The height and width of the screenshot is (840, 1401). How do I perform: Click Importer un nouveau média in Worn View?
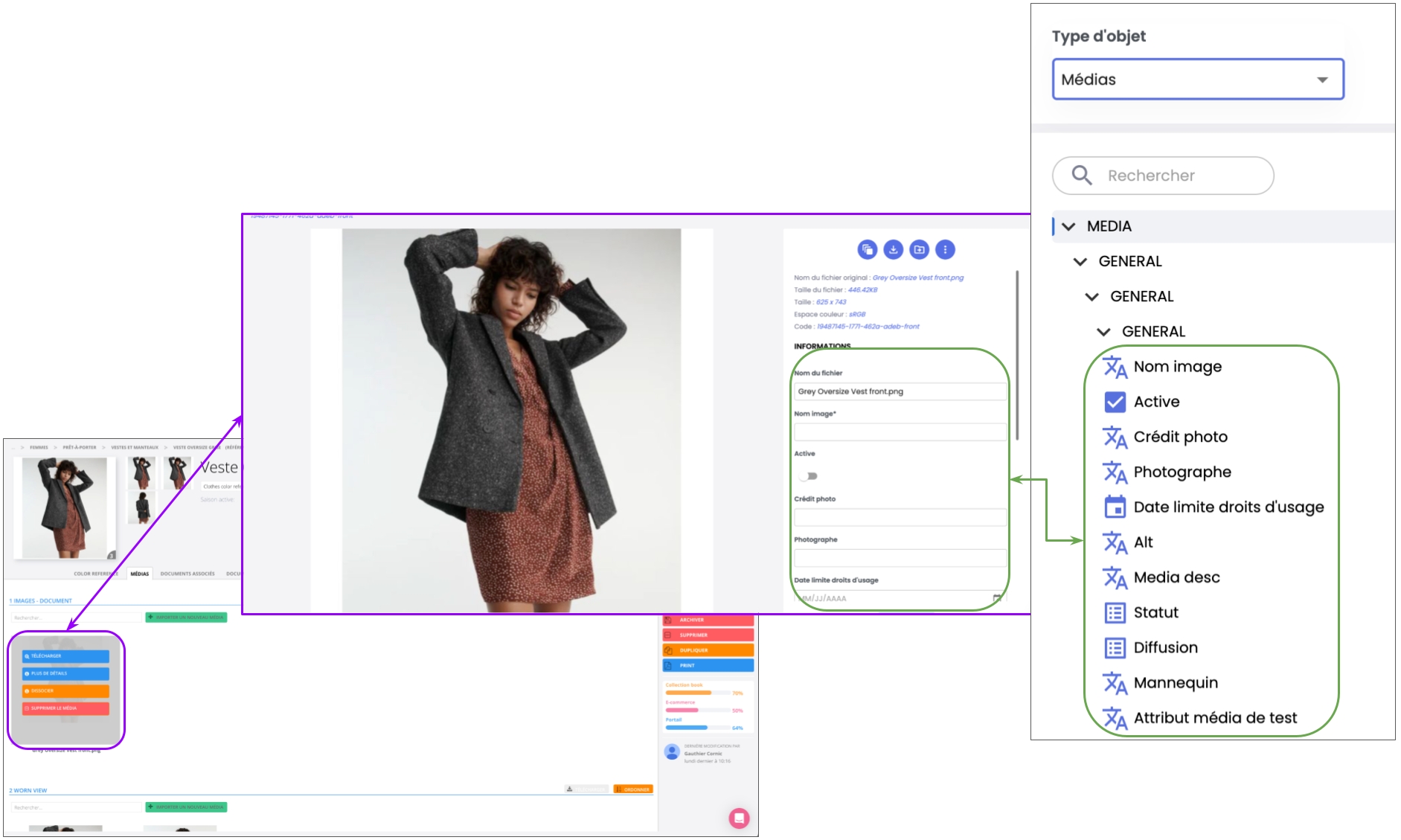[x=186, y=807]
